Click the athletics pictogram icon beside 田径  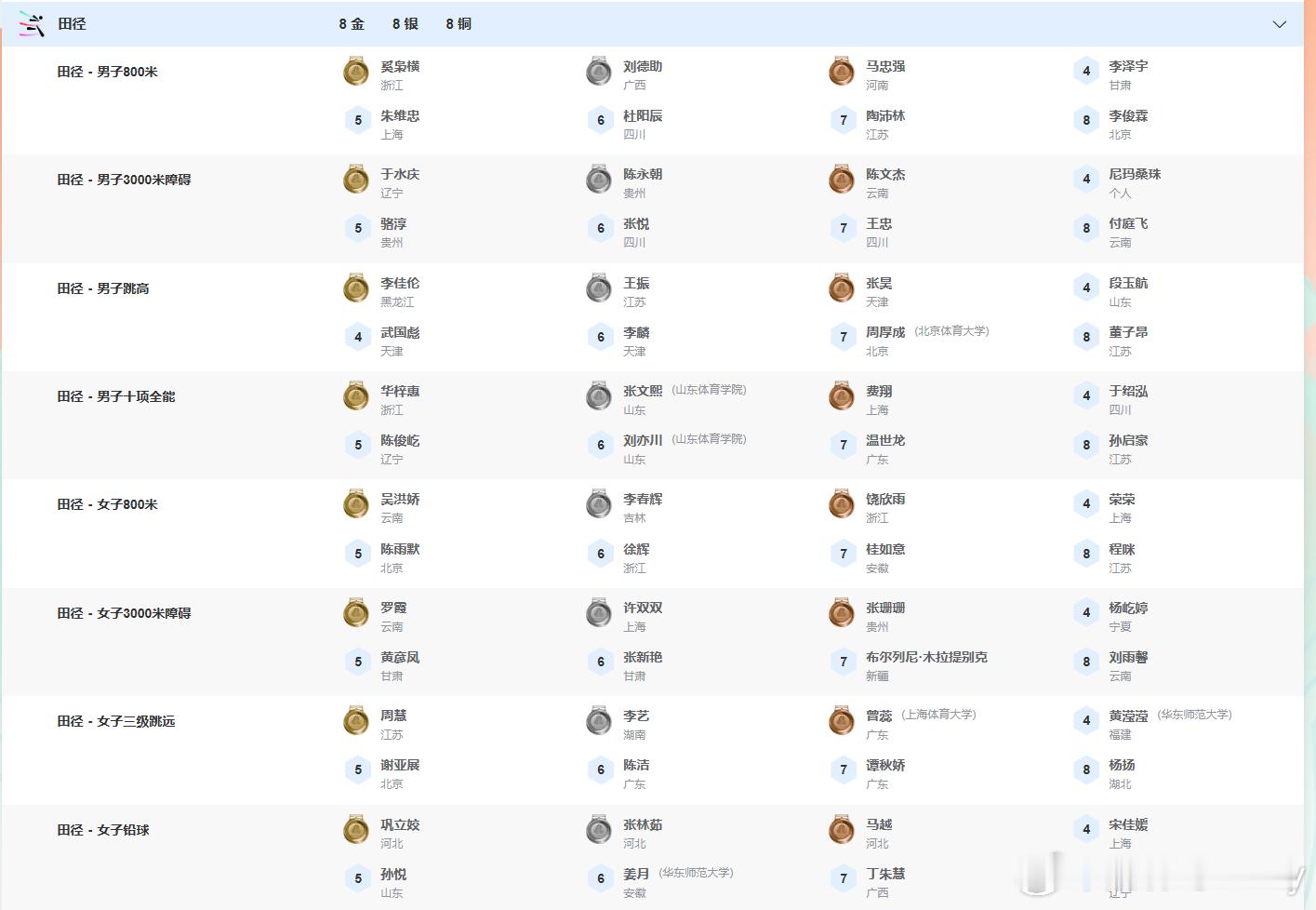(32, 24)
